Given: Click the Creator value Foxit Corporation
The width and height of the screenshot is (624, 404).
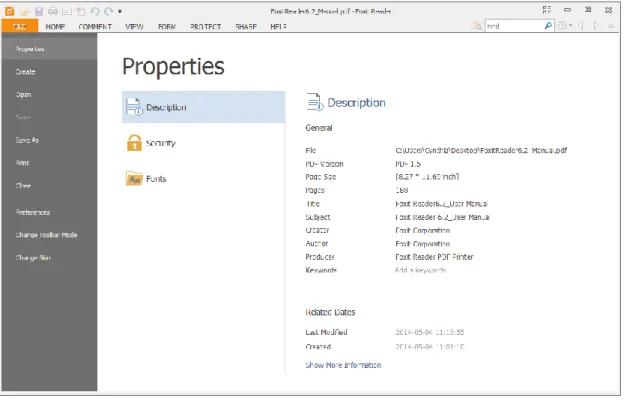Looking at the screenshot, I should (423, 230).
